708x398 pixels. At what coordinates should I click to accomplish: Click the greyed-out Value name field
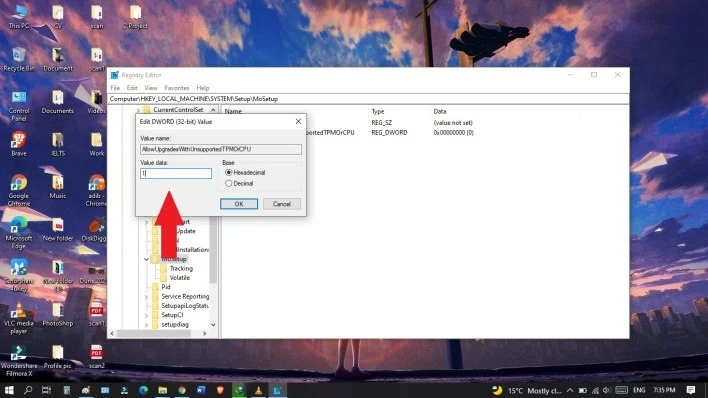coord(221,149)
